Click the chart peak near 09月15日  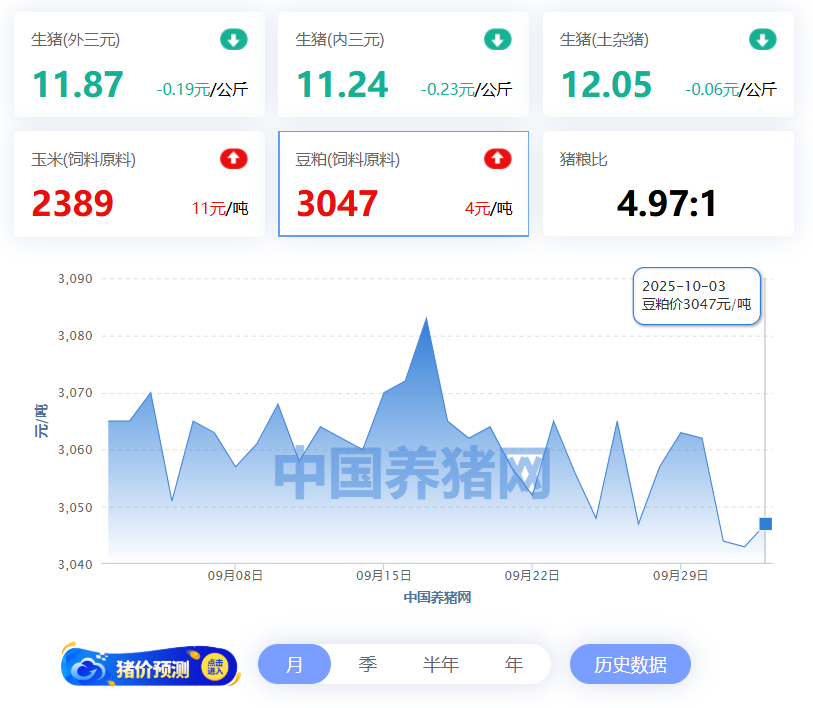point(427,318)
